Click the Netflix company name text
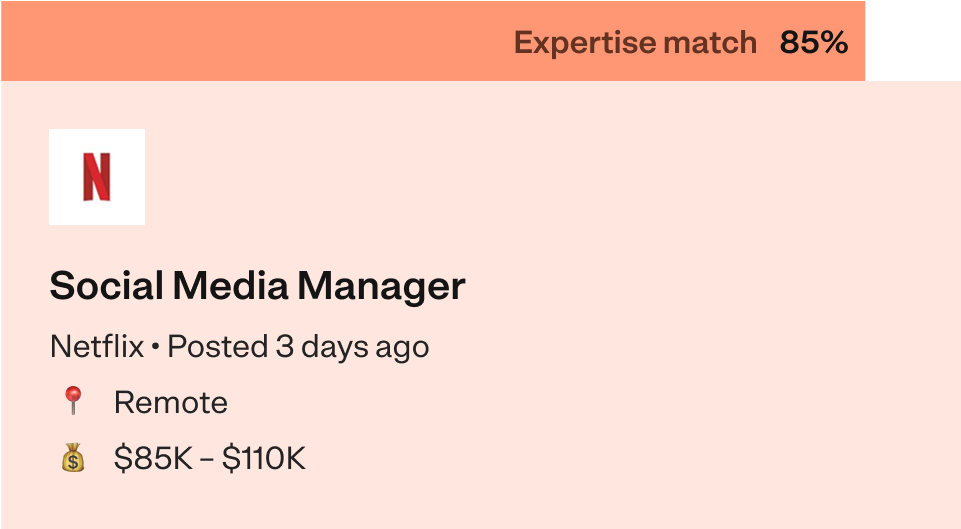This screenshot has height=529, width=961. click(97, 346)
